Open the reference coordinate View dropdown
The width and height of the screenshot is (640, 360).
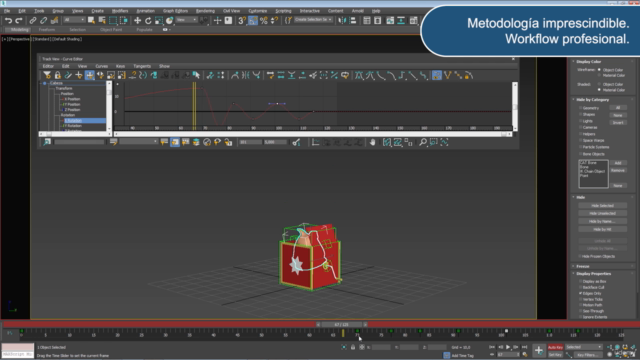[187, 20]
